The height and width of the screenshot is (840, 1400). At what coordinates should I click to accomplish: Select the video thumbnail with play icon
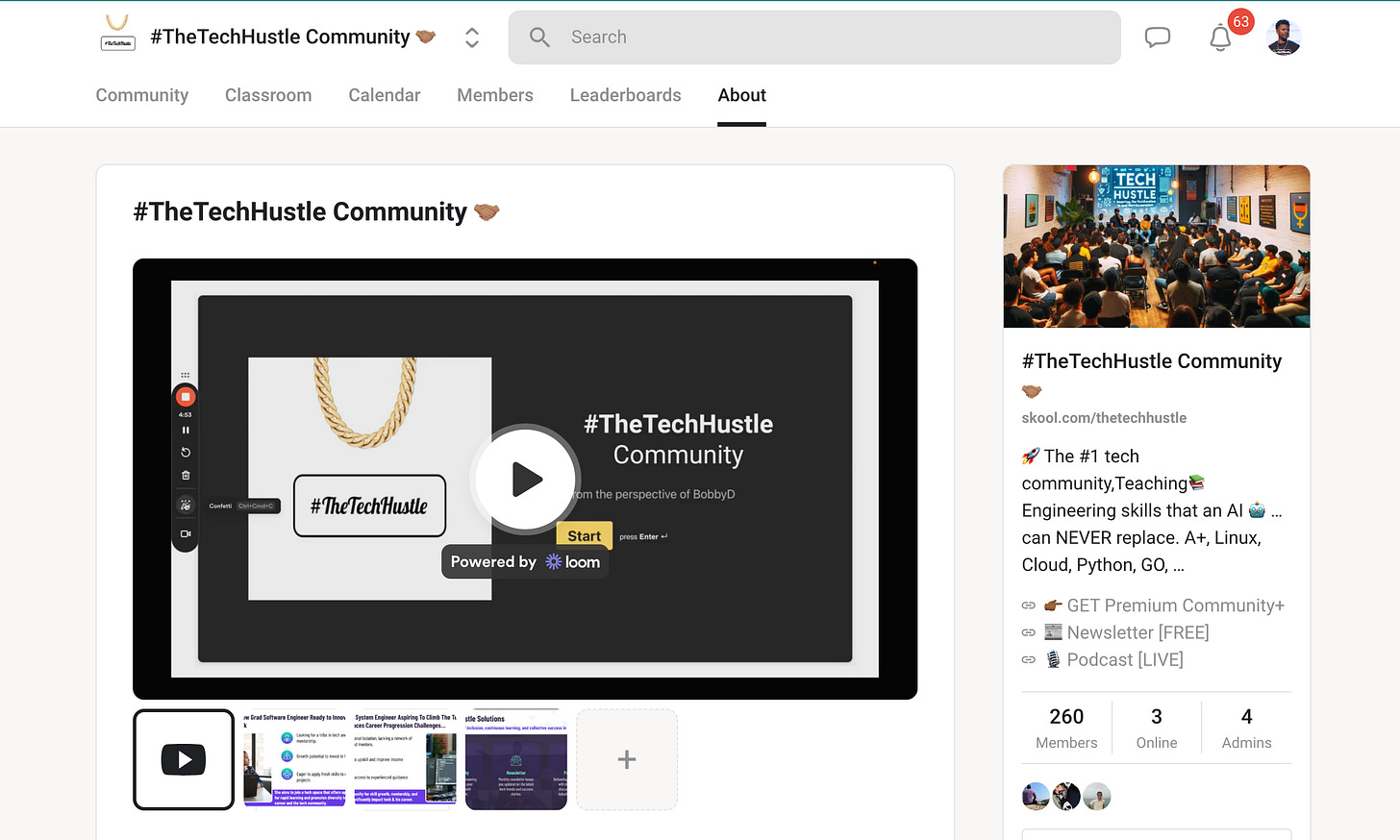click(x=184, y=759)
